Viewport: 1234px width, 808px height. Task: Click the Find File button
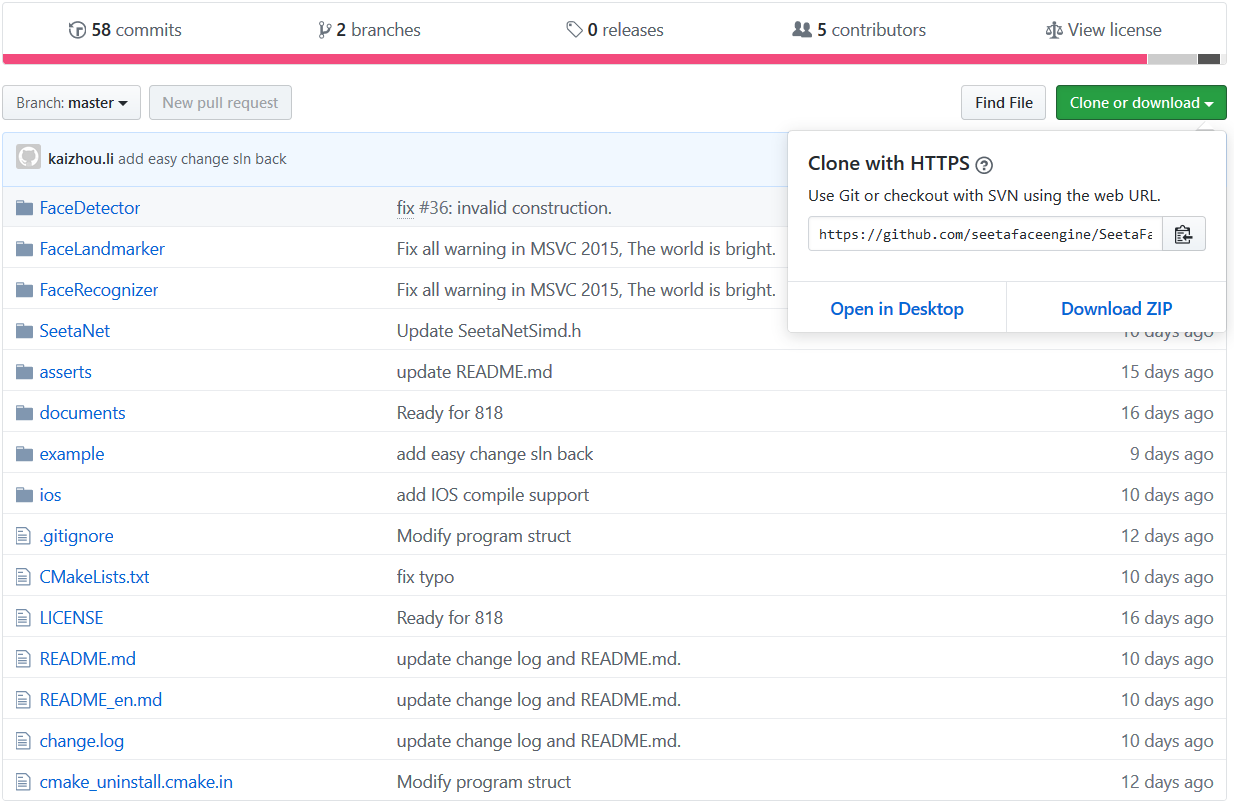pos(1003,102)
